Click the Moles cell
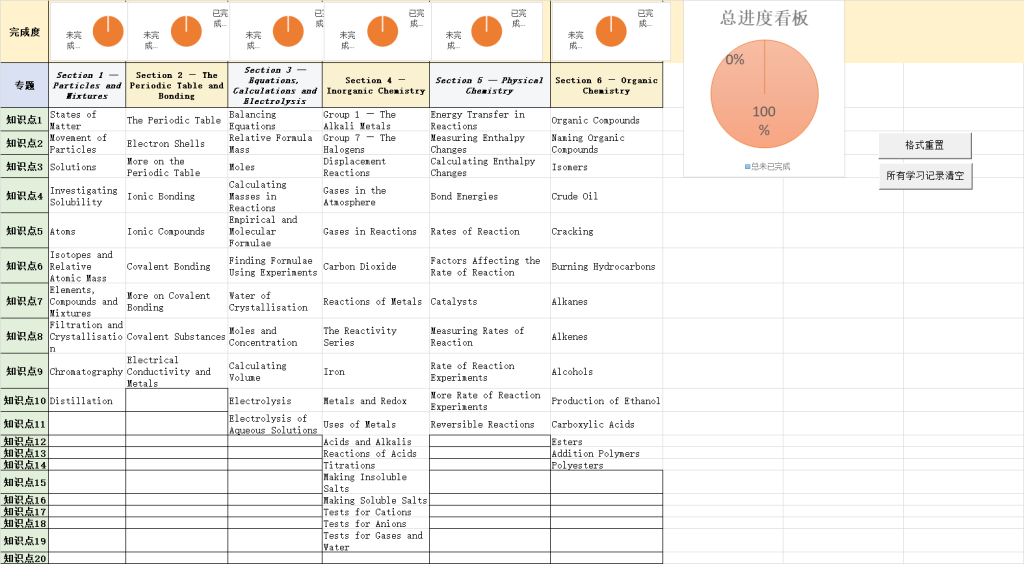Screen dimensions: 1024x564 click(x=275, y=167)
